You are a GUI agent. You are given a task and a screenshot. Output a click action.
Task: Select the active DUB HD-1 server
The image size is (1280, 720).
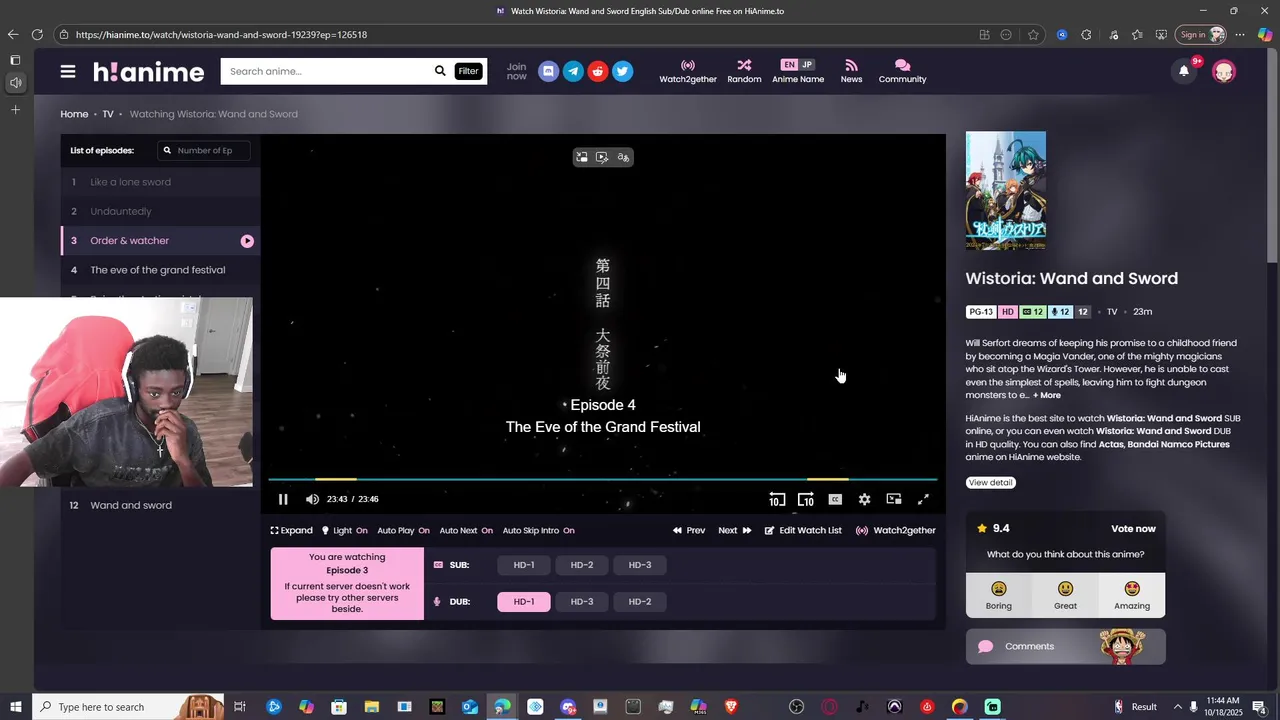524,602
